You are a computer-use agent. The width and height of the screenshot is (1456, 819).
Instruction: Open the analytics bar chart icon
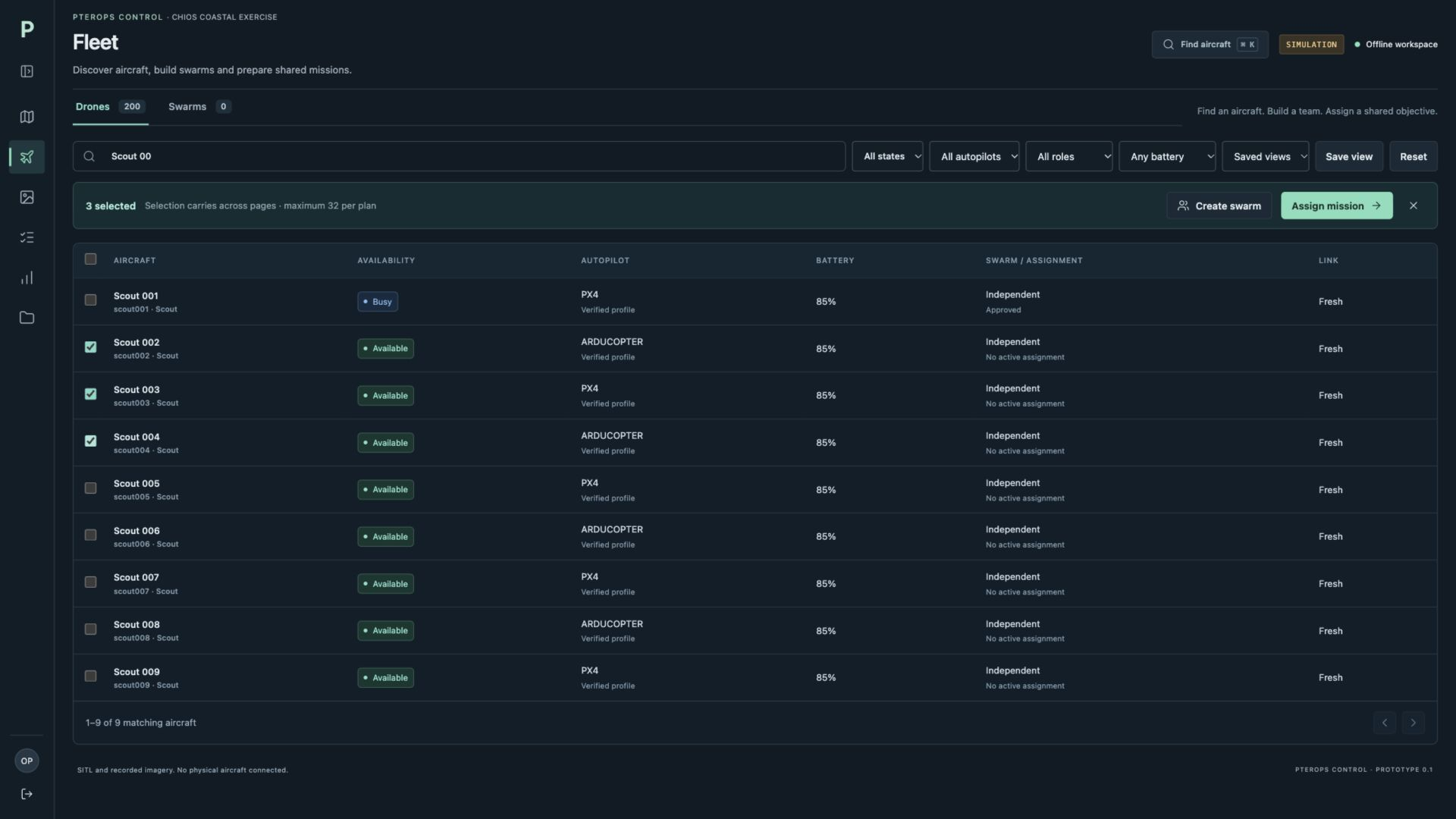pyautogui.click(x=27, y=278)
